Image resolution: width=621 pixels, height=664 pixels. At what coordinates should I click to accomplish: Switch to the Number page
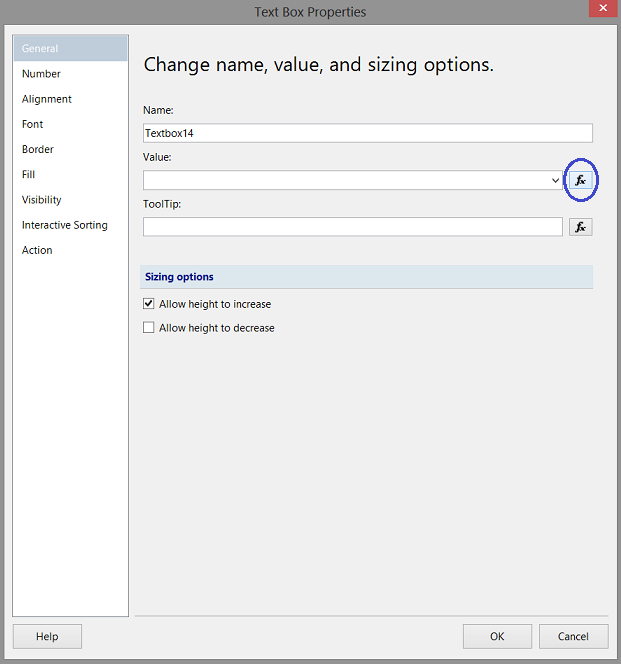click(41, 74)
